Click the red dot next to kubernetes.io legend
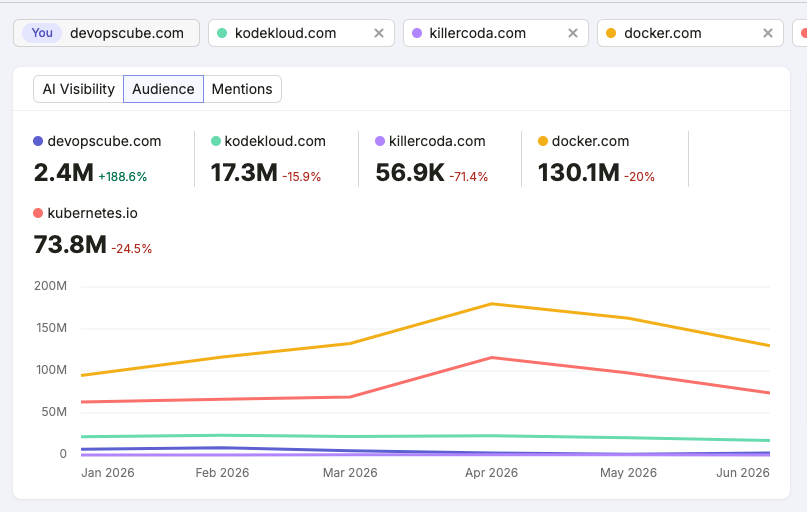 pos(38,213)
